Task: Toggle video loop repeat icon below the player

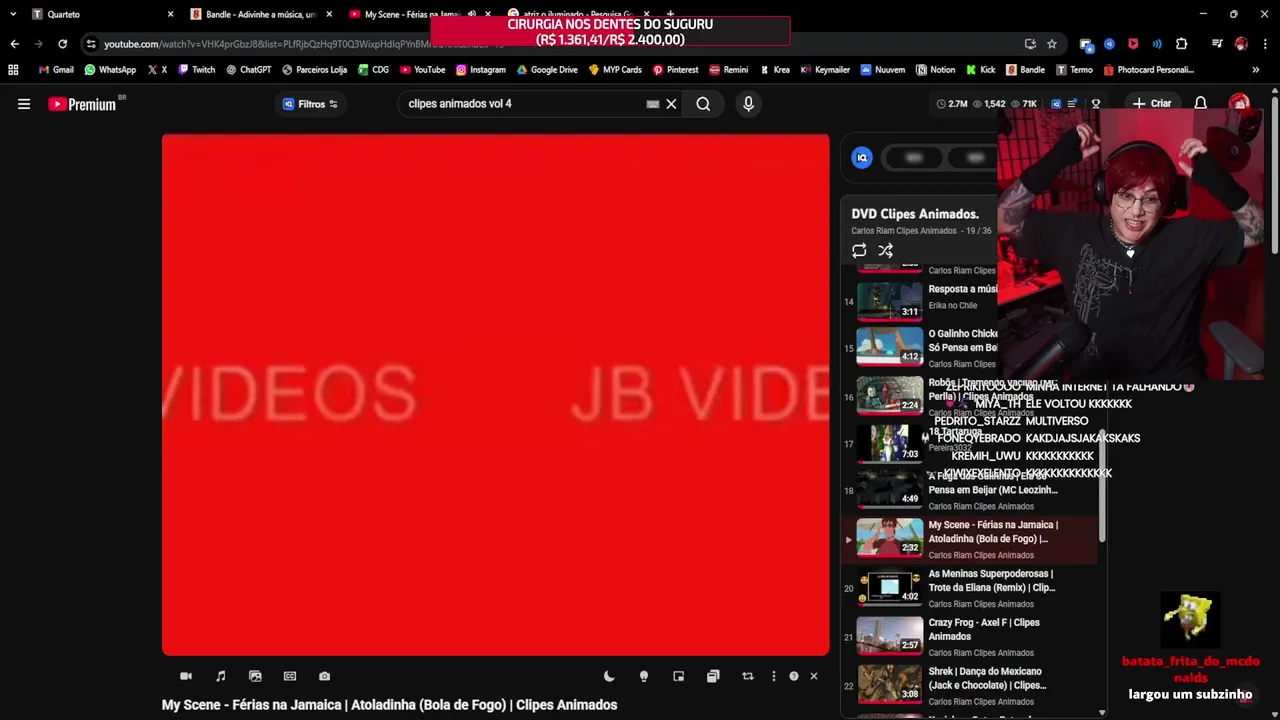Action: click(747, 676)
